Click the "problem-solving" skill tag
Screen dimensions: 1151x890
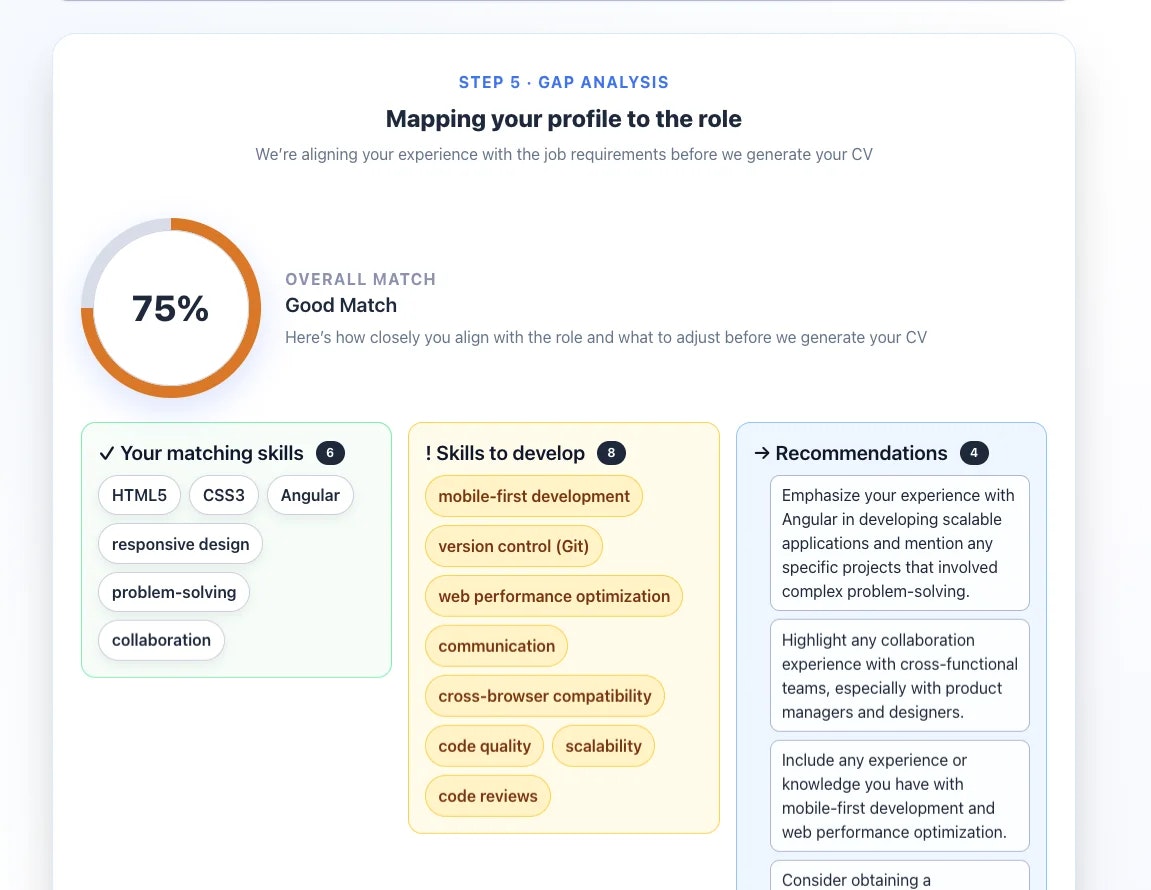point(173,592)
